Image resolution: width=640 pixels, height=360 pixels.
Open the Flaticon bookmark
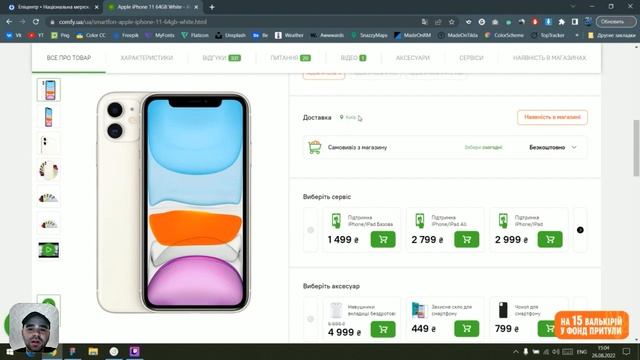click(x=195, y=36)
